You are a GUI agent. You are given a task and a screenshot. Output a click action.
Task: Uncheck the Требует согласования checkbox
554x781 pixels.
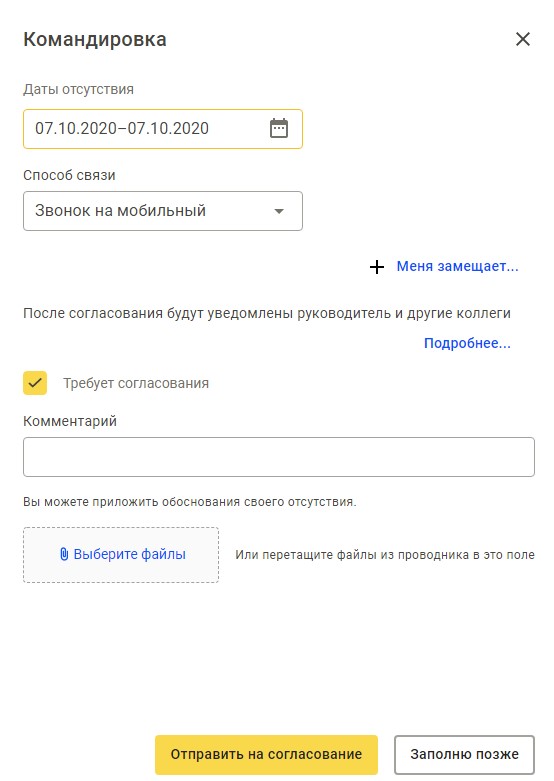(35, 383)
